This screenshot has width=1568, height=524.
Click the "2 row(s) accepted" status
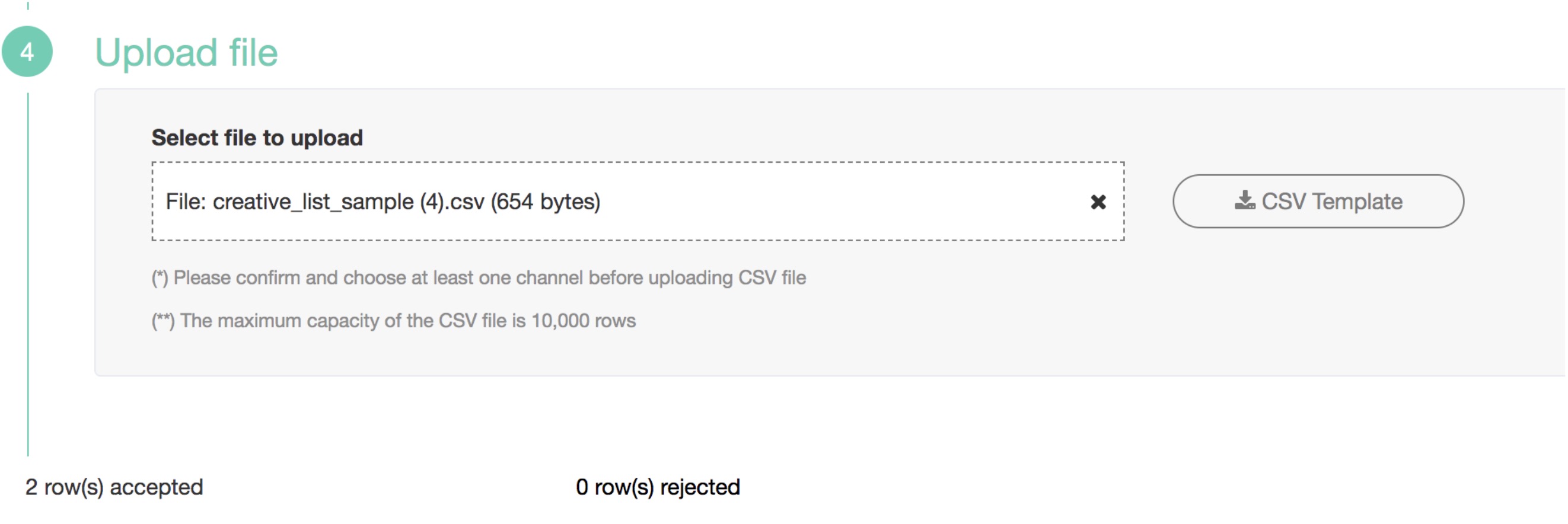tap(114, 487)
